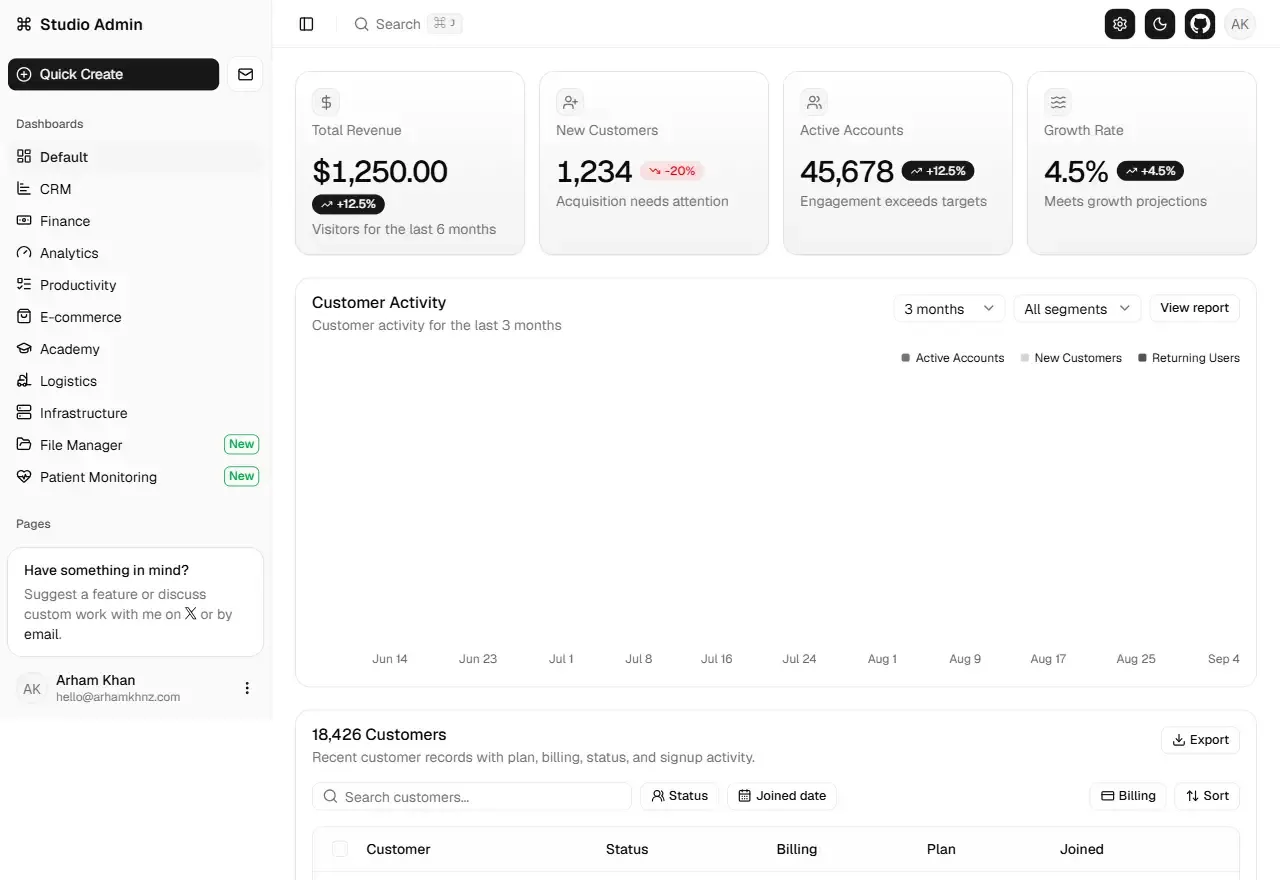Viewport: 1280px width, 880px height.
Task: Click the Joined column header
Action: (x=1082, y=849)
